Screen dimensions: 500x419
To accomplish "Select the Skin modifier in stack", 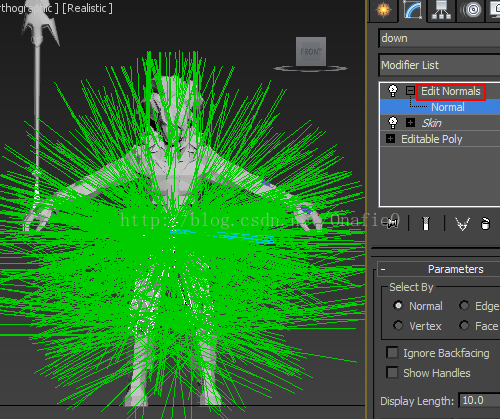I will tap(432, 123).
